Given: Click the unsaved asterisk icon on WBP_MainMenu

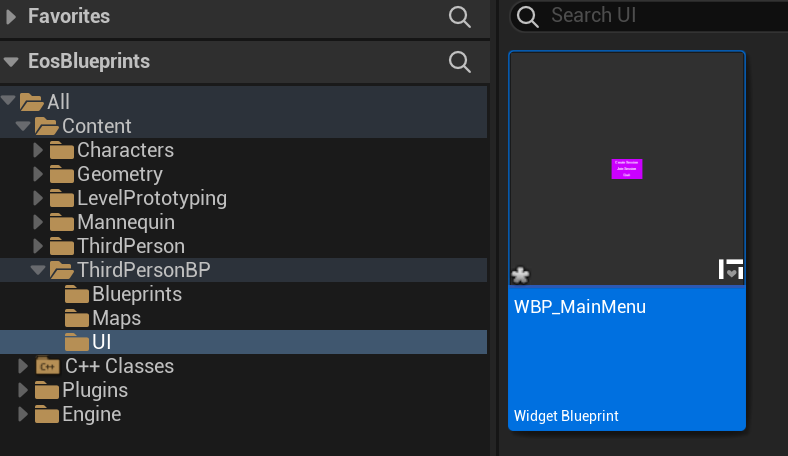Looking at the screenshot, I should [520, 275].
